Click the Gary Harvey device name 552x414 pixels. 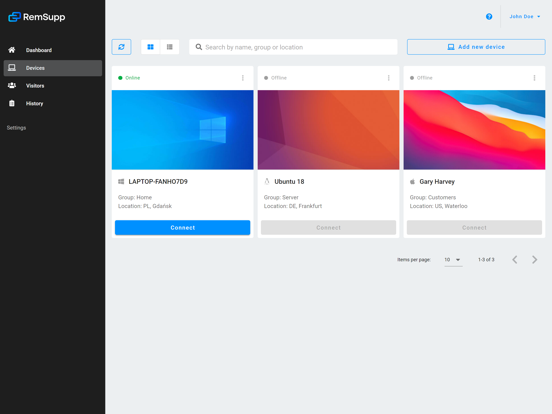(x=437, y=182)
